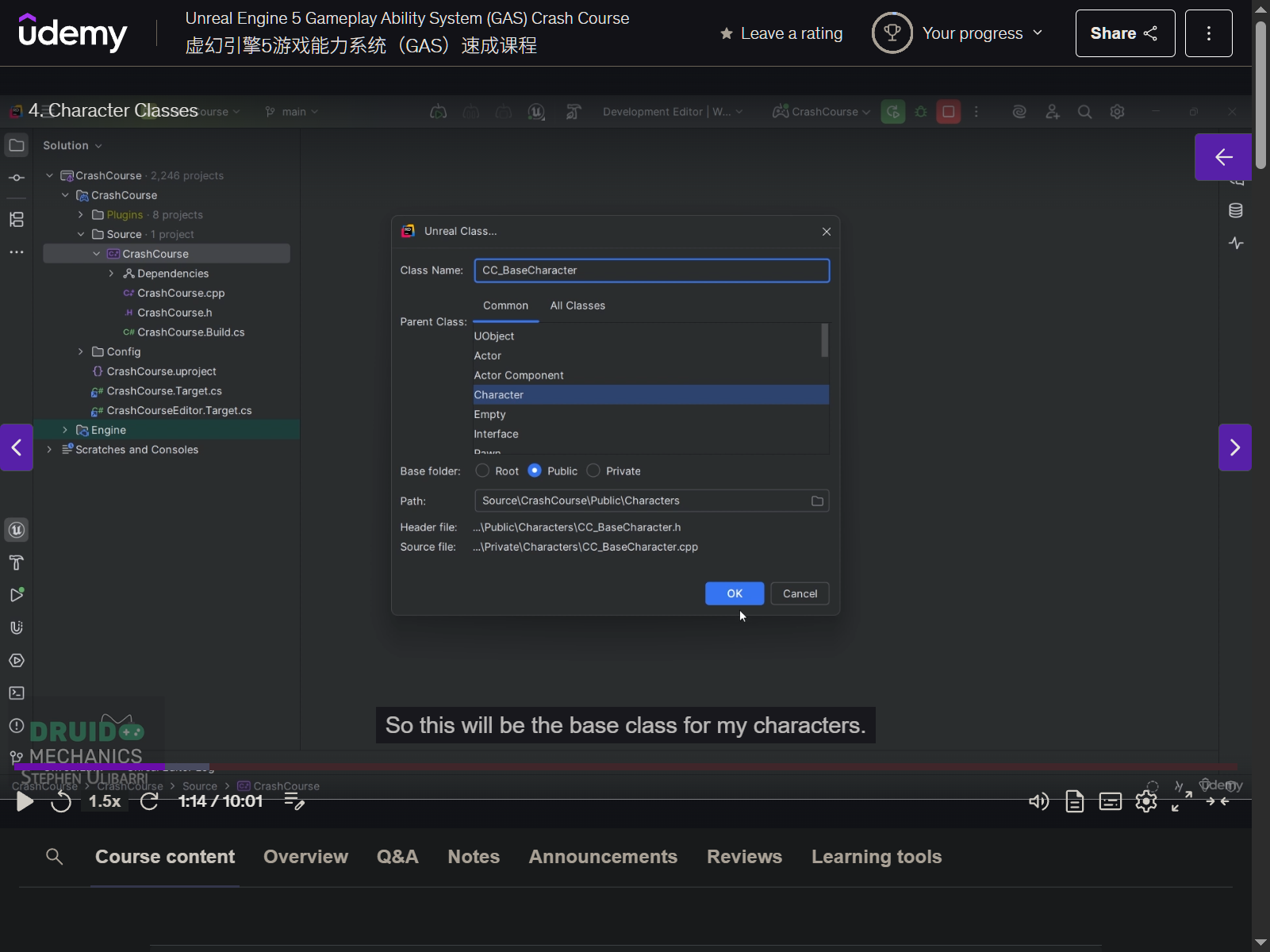Focus the Class Name input field
1270x952 pixels.
[652, 271]
